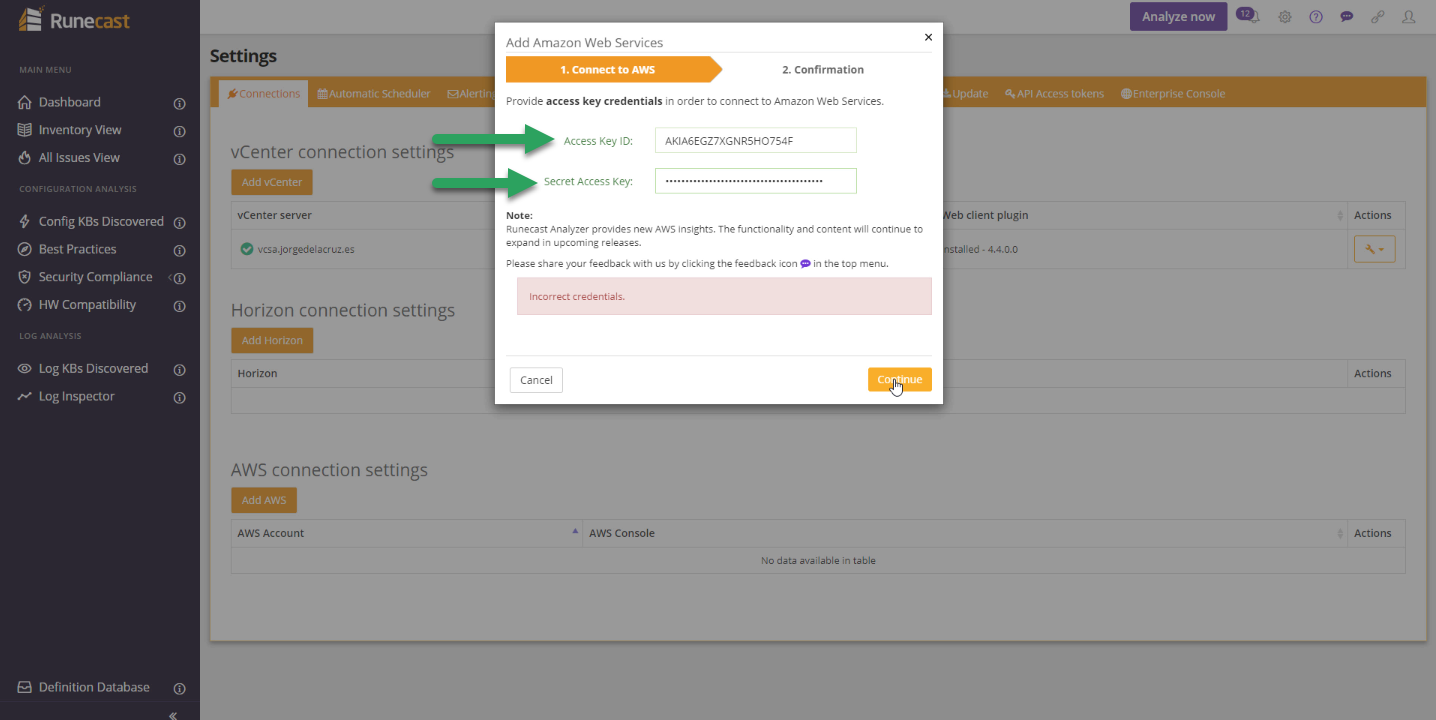Open the wrench actions dropdown for vCenter

(x=1374, y=249)
